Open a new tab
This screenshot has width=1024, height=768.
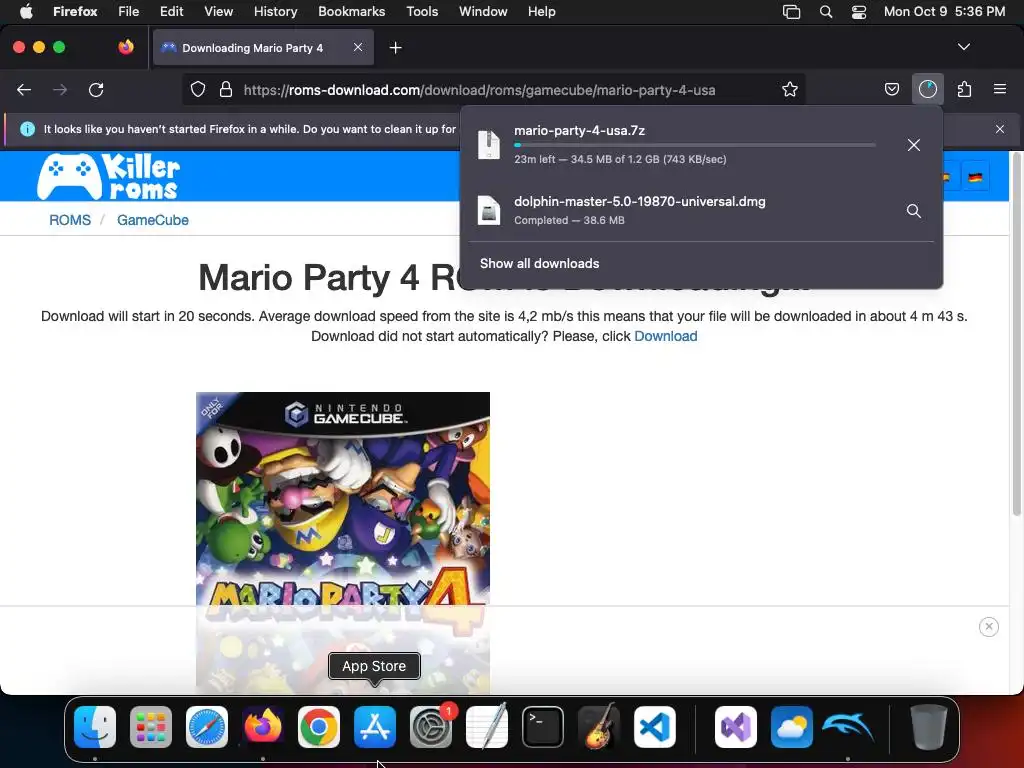click(395, 48)
